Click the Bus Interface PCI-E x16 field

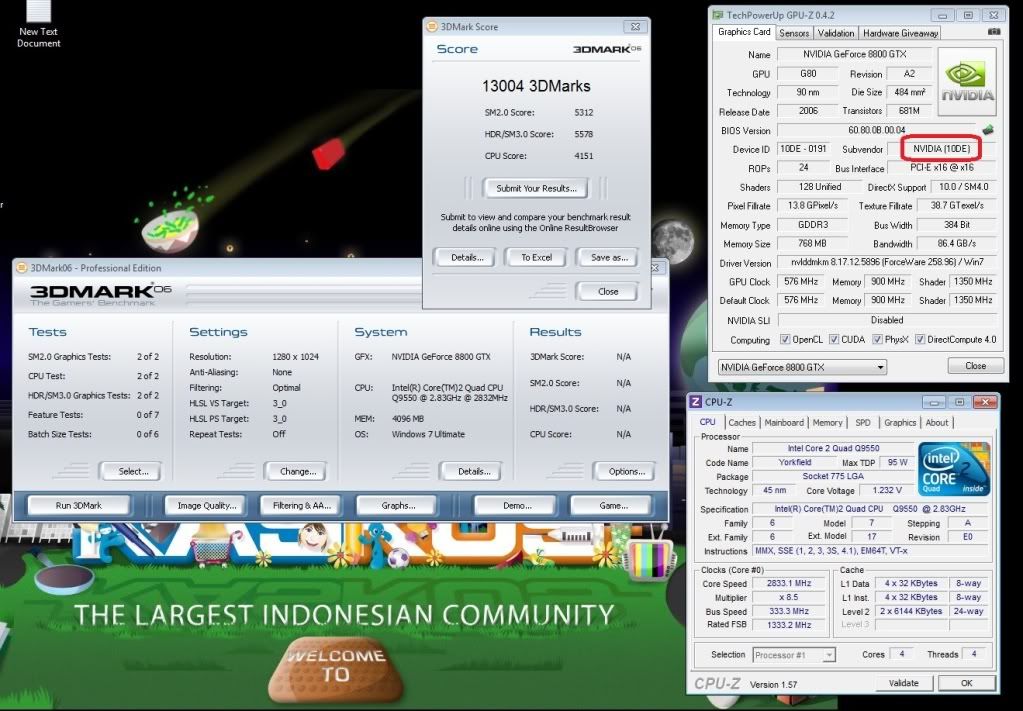(x=941, y=168)
